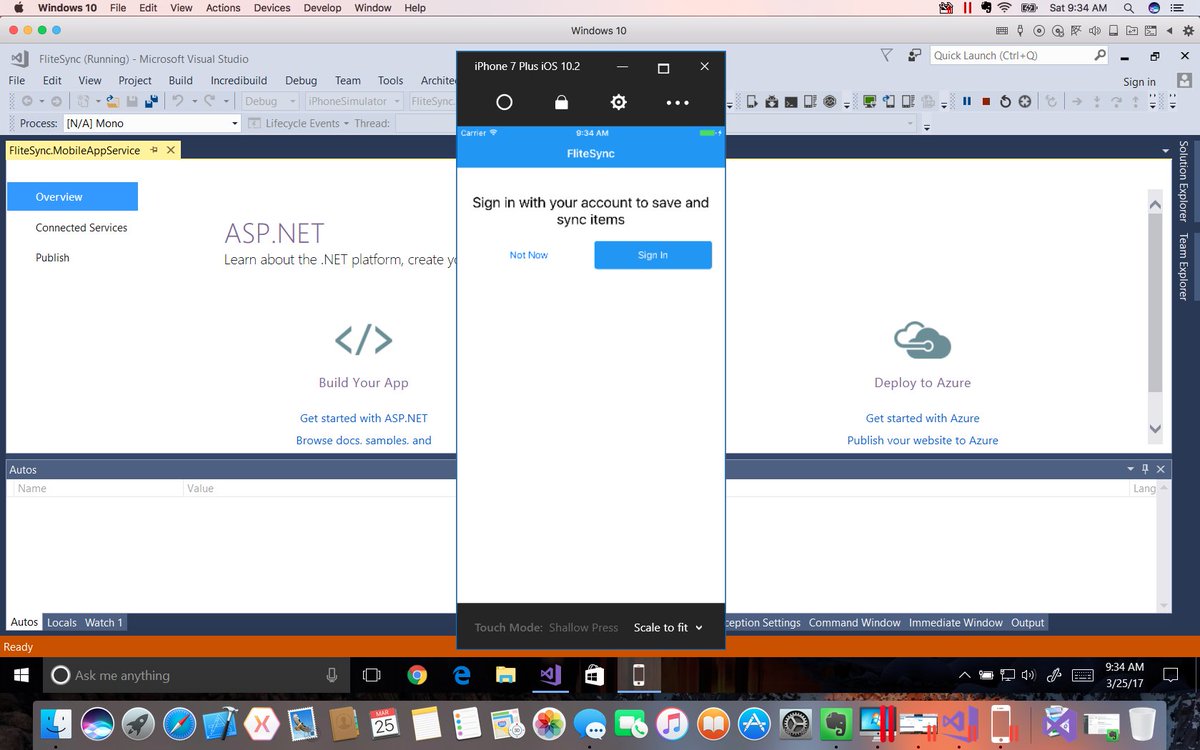Click Quick Launch search magnifier icon
The image size is (1200, 750).
(x=1100, y=56)
